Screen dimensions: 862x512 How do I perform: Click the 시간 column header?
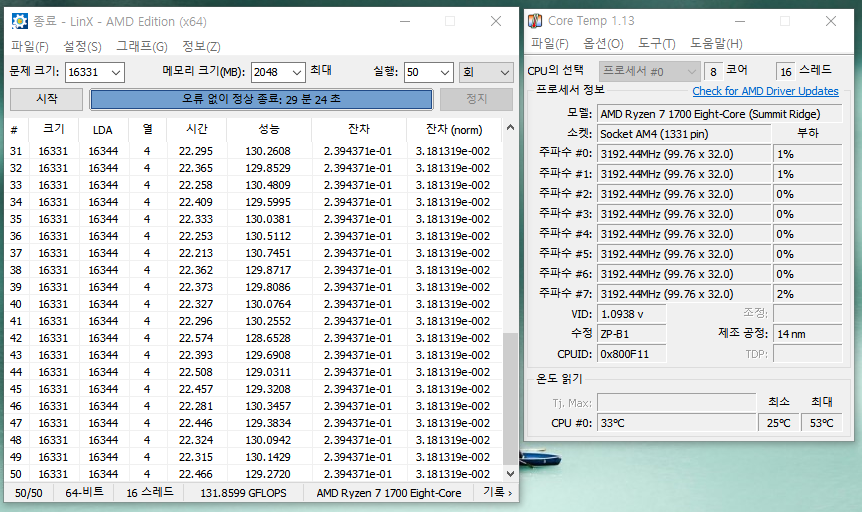tap(196, 129)
